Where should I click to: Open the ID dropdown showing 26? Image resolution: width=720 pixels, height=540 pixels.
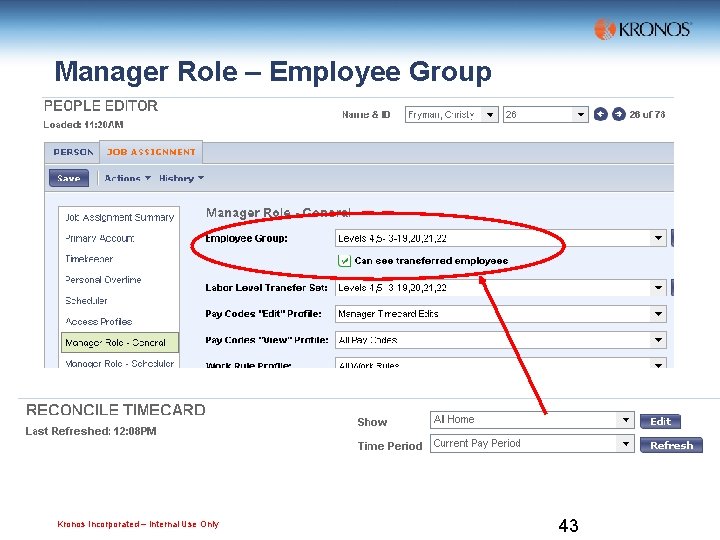pyautogui.click(x=546, y=114)
